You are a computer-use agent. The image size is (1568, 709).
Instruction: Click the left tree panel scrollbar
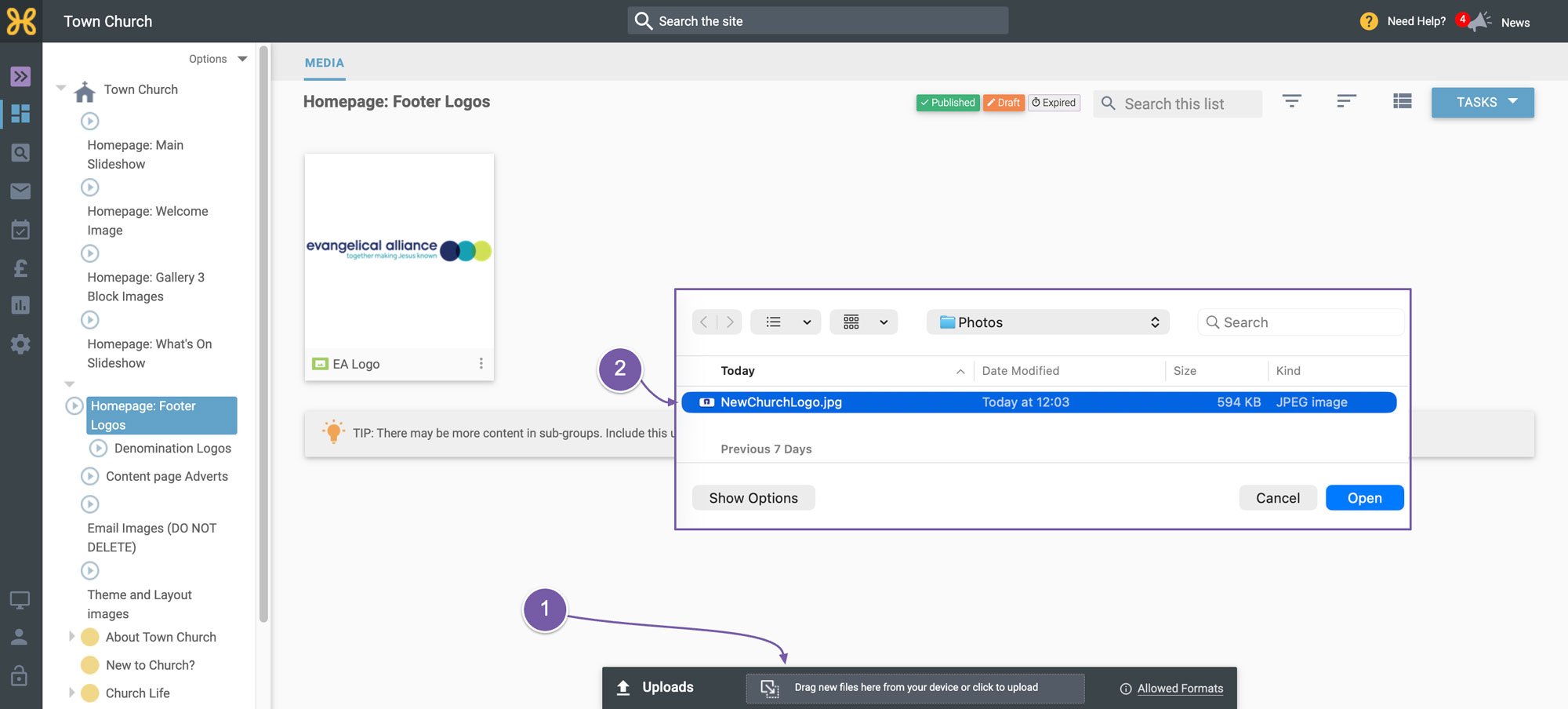[263, 335]
